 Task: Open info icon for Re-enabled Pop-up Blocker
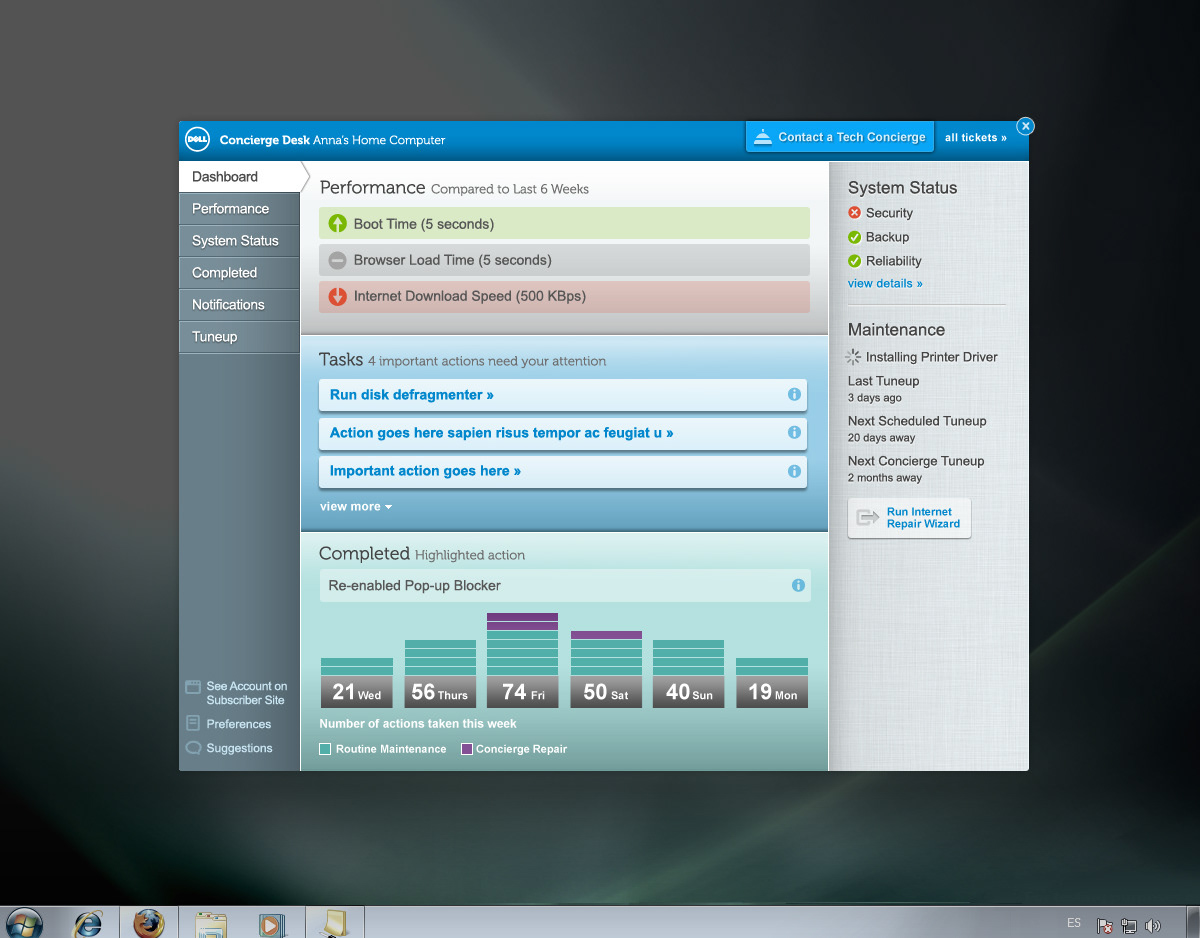point(798,585)
